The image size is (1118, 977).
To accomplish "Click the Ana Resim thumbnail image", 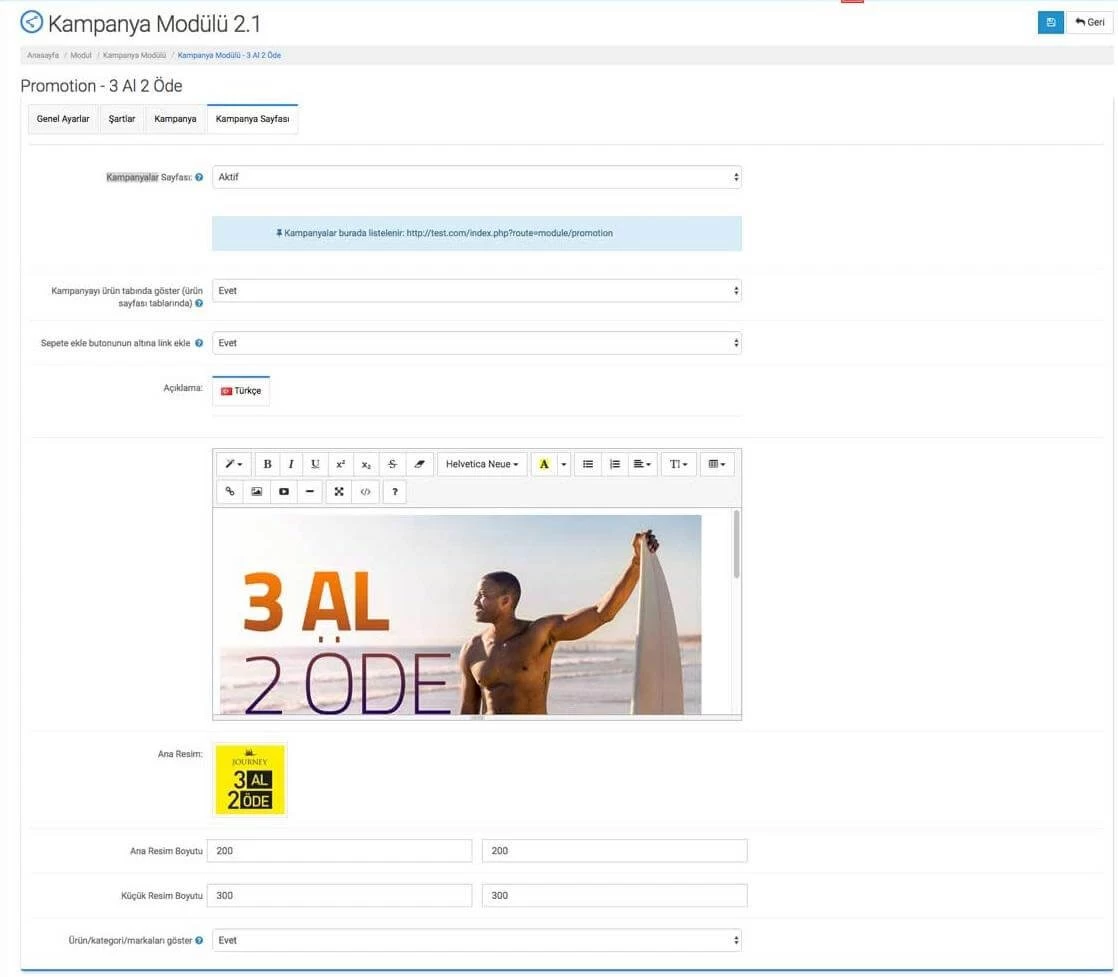I will point(250,780).
